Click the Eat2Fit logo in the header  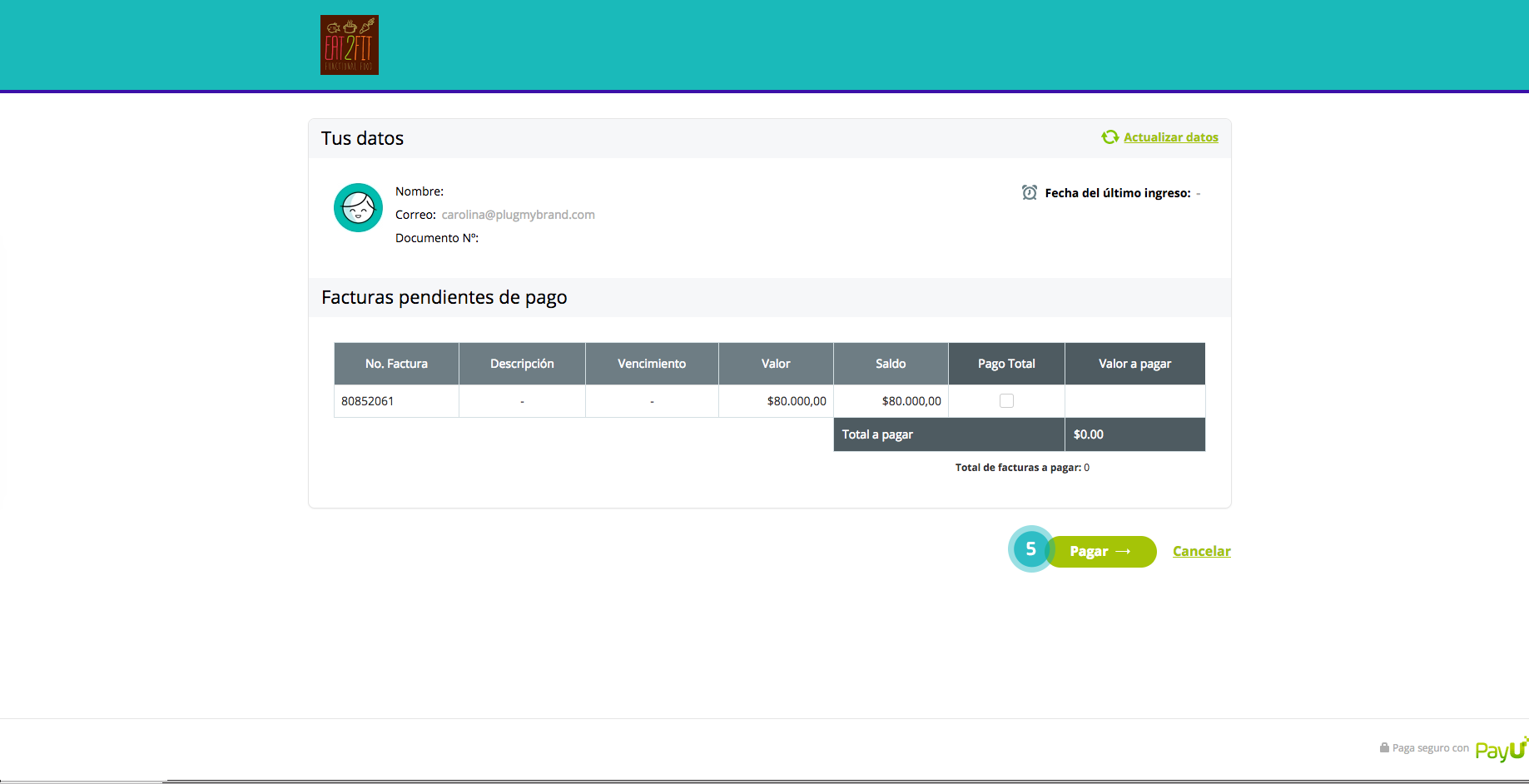click(x=350, y=45)
